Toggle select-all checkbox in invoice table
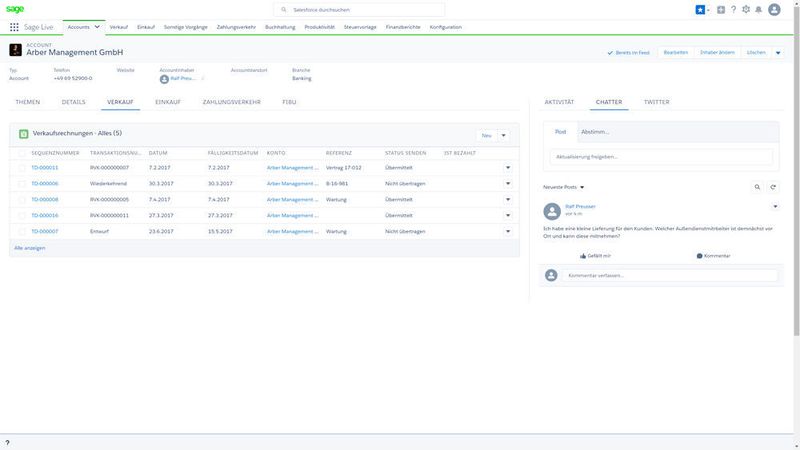This screenshot has width=800, height=450. coord(21,153)
